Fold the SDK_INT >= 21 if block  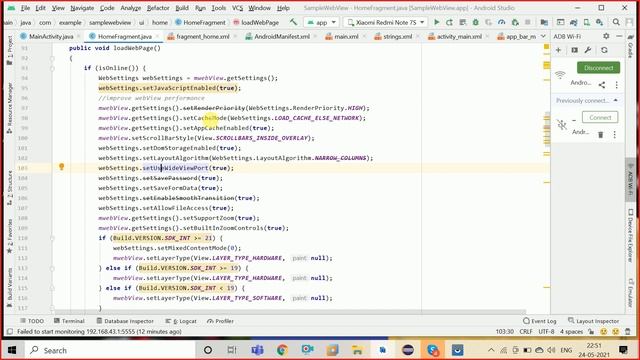coord(52,238)
